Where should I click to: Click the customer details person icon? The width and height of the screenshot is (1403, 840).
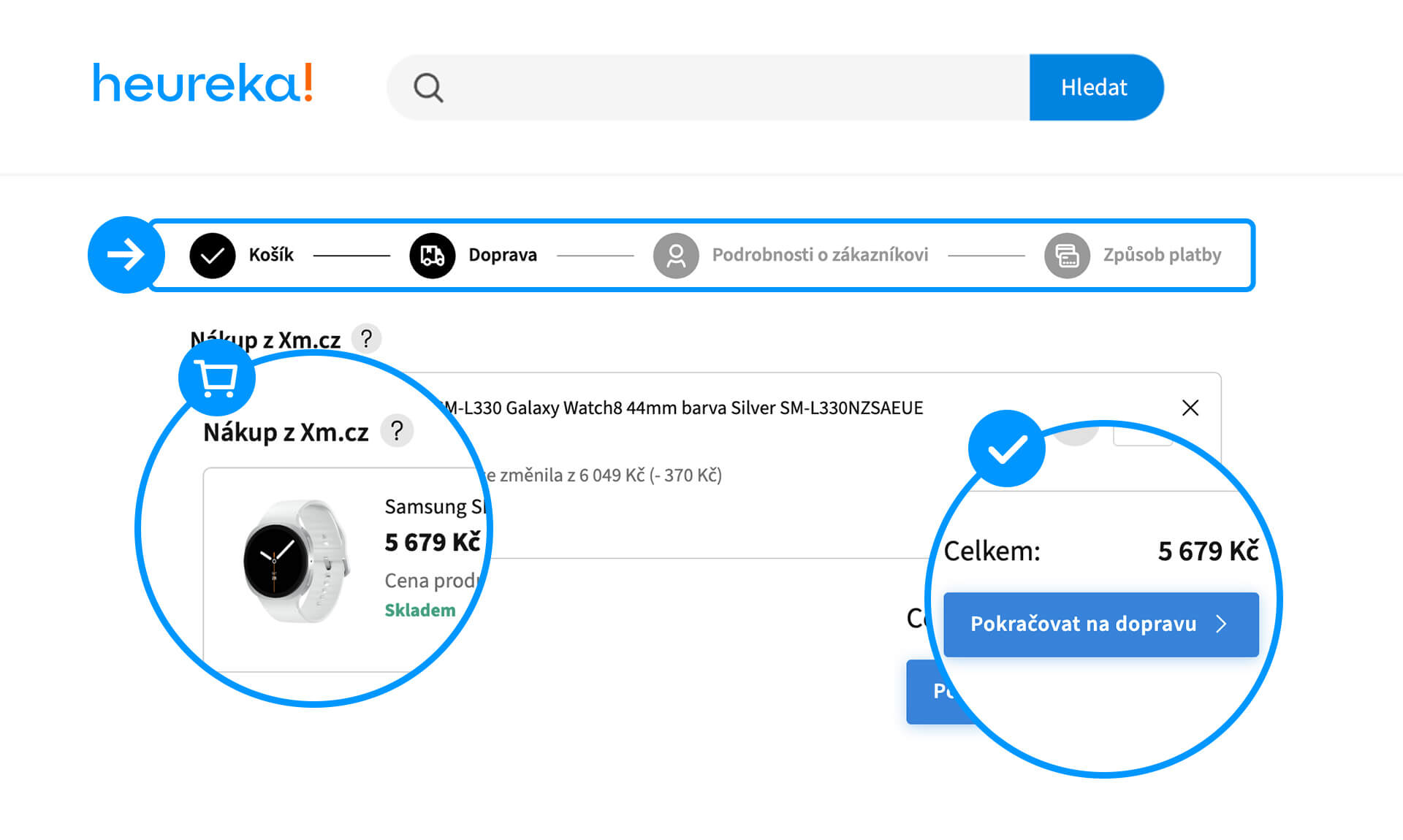coord(676,255)
